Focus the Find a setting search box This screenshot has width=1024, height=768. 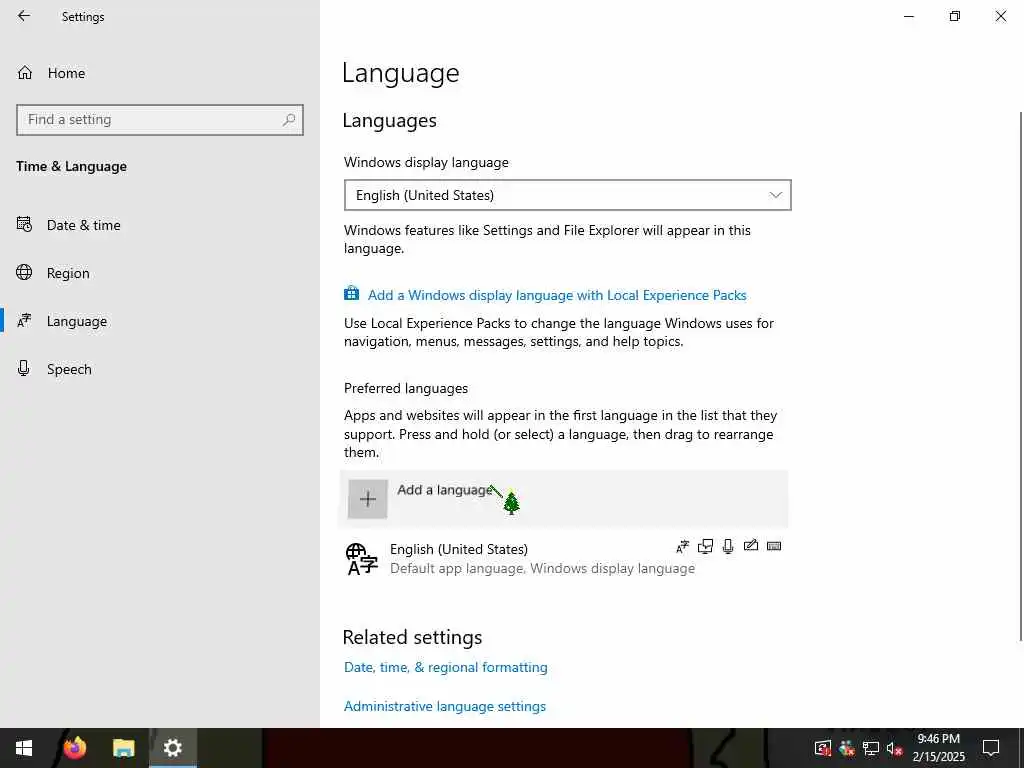[160, 120]
